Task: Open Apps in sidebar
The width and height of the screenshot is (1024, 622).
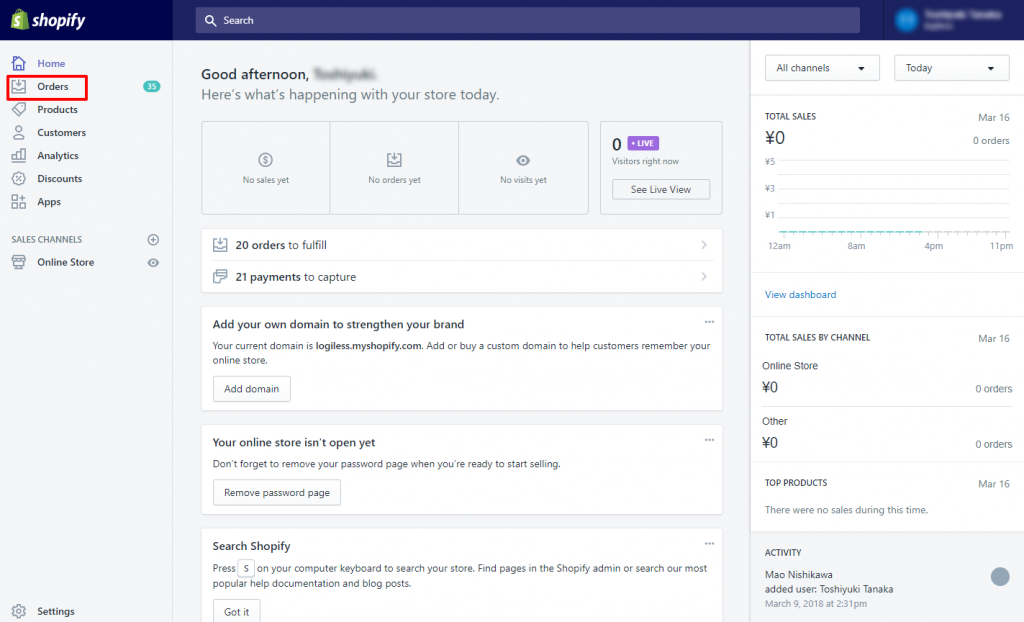Action: point(49,202)
